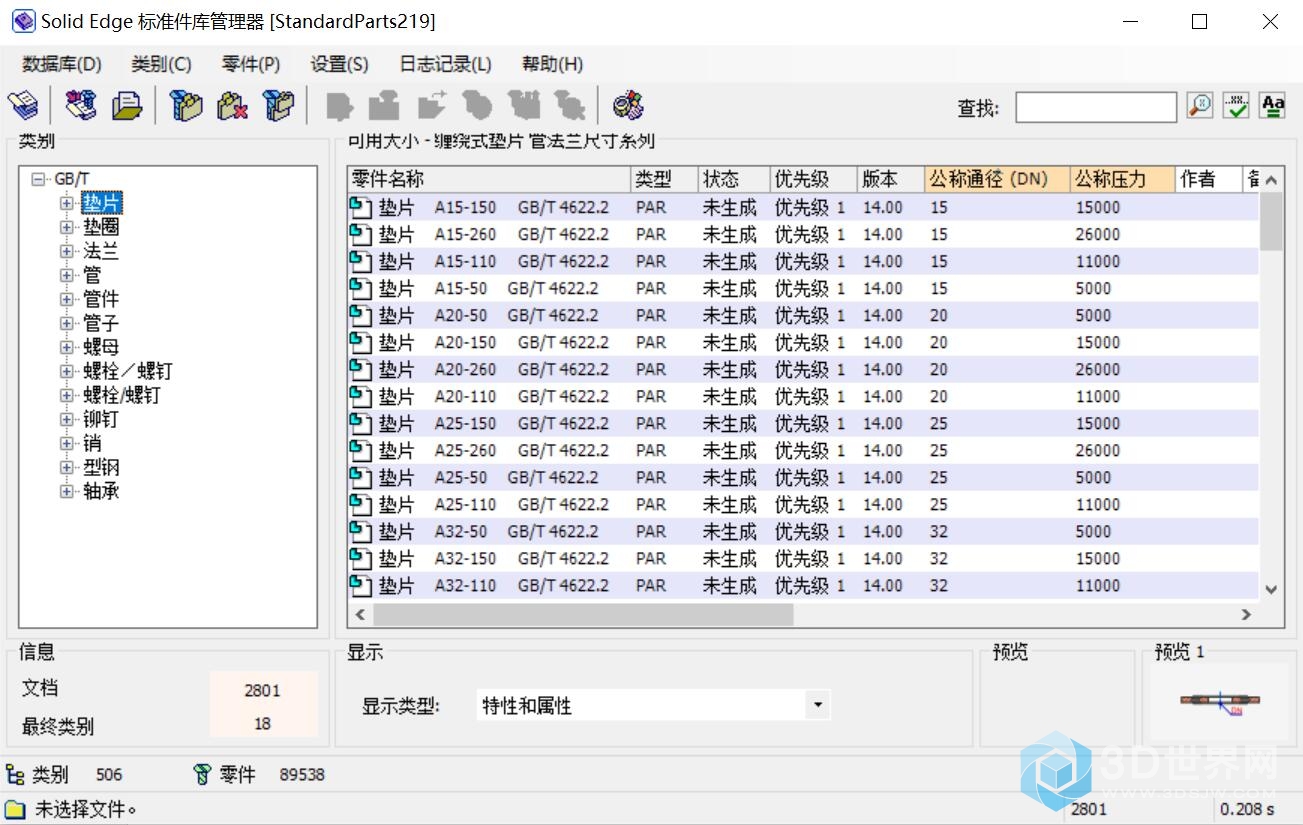Select the 销 category in tree
This screenshot has height=825, width=1303.
pyautogui.click(x=92, y=443)
